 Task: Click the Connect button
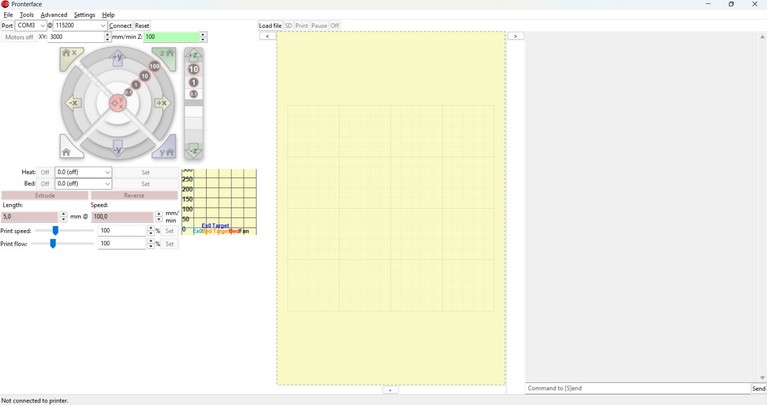(120, 26)
